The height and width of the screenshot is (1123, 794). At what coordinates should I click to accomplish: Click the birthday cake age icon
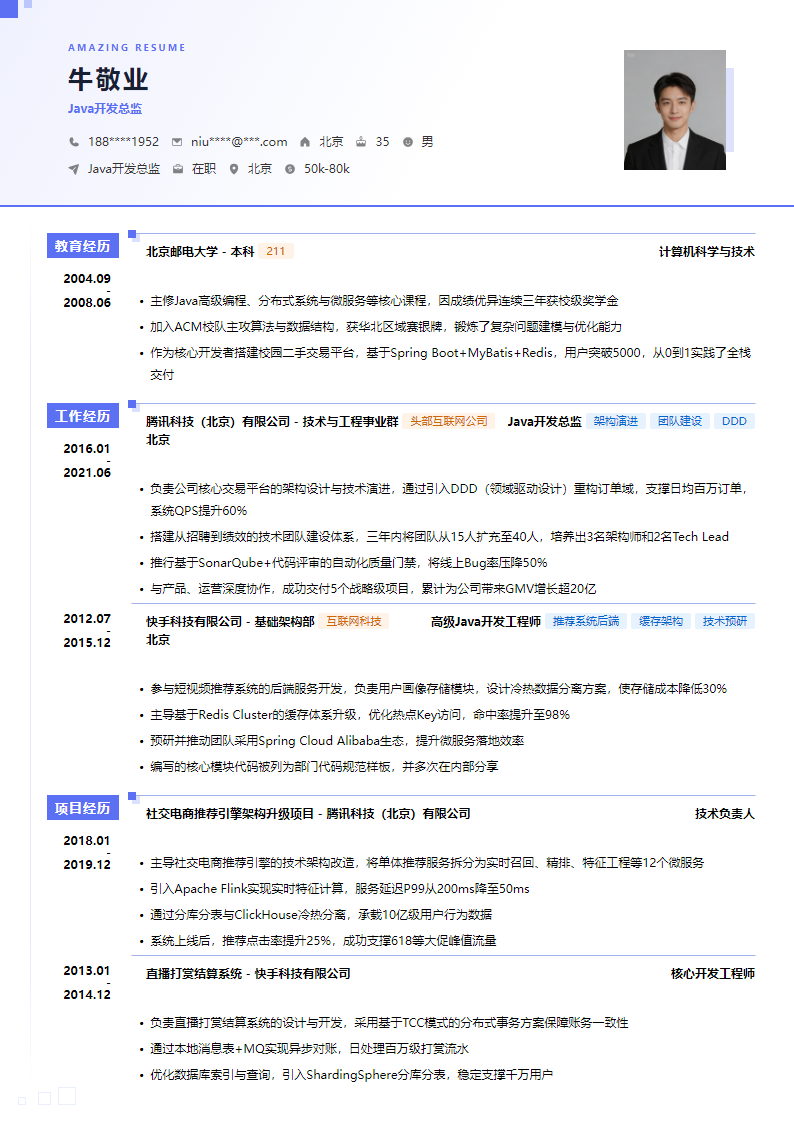click(361, 142)
